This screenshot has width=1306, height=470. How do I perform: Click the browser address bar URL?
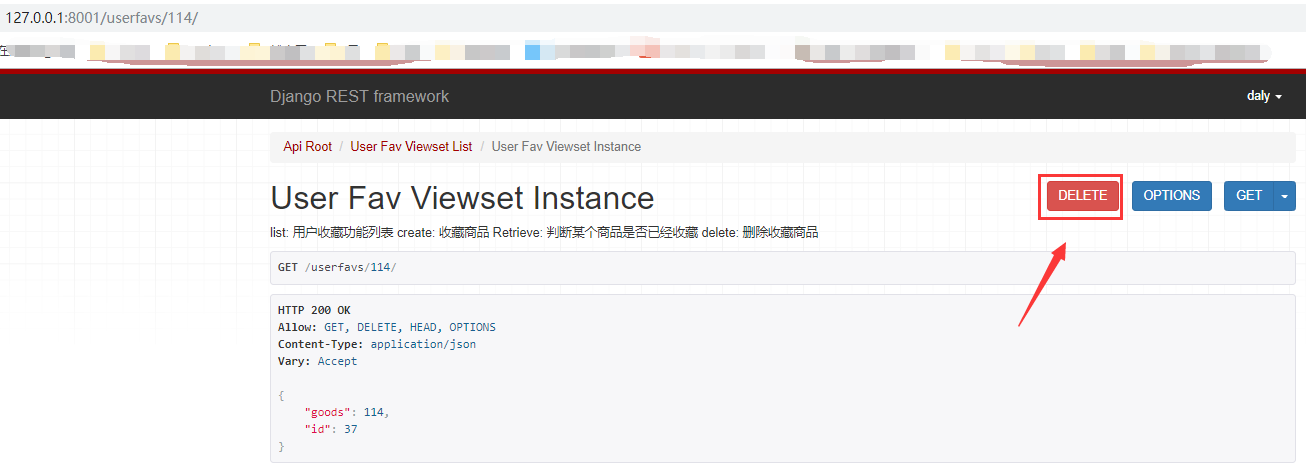(101, 17)
